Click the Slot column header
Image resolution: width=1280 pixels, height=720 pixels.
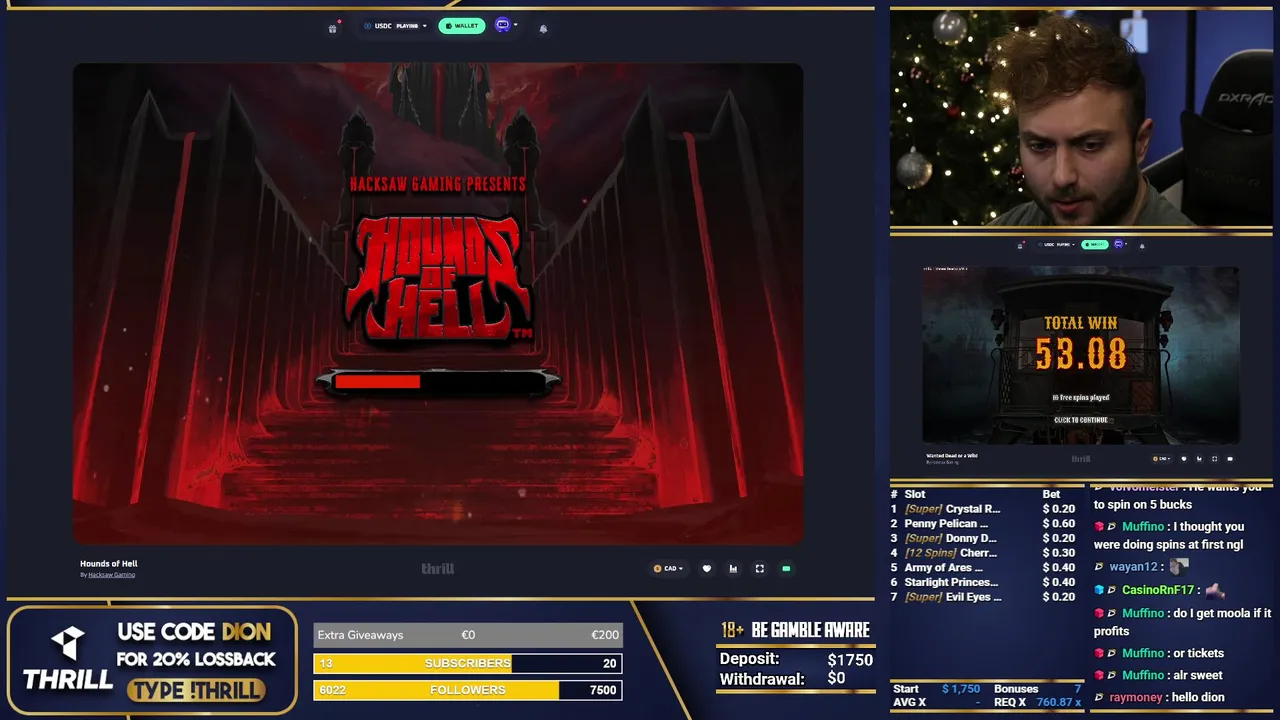tap(915, 494)
